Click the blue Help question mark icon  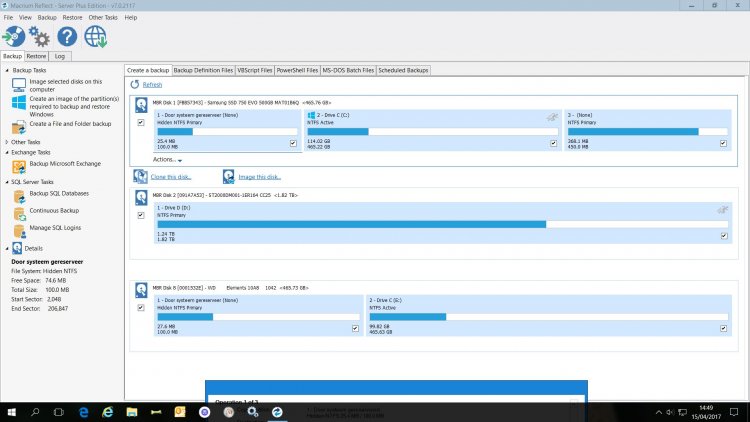point(67,37)
